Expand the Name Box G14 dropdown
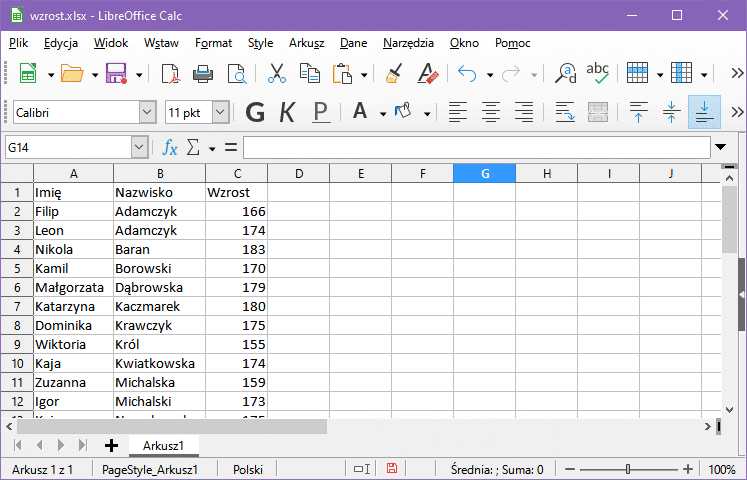The height and width of the screenshot is (480, 747). point(139,148)
